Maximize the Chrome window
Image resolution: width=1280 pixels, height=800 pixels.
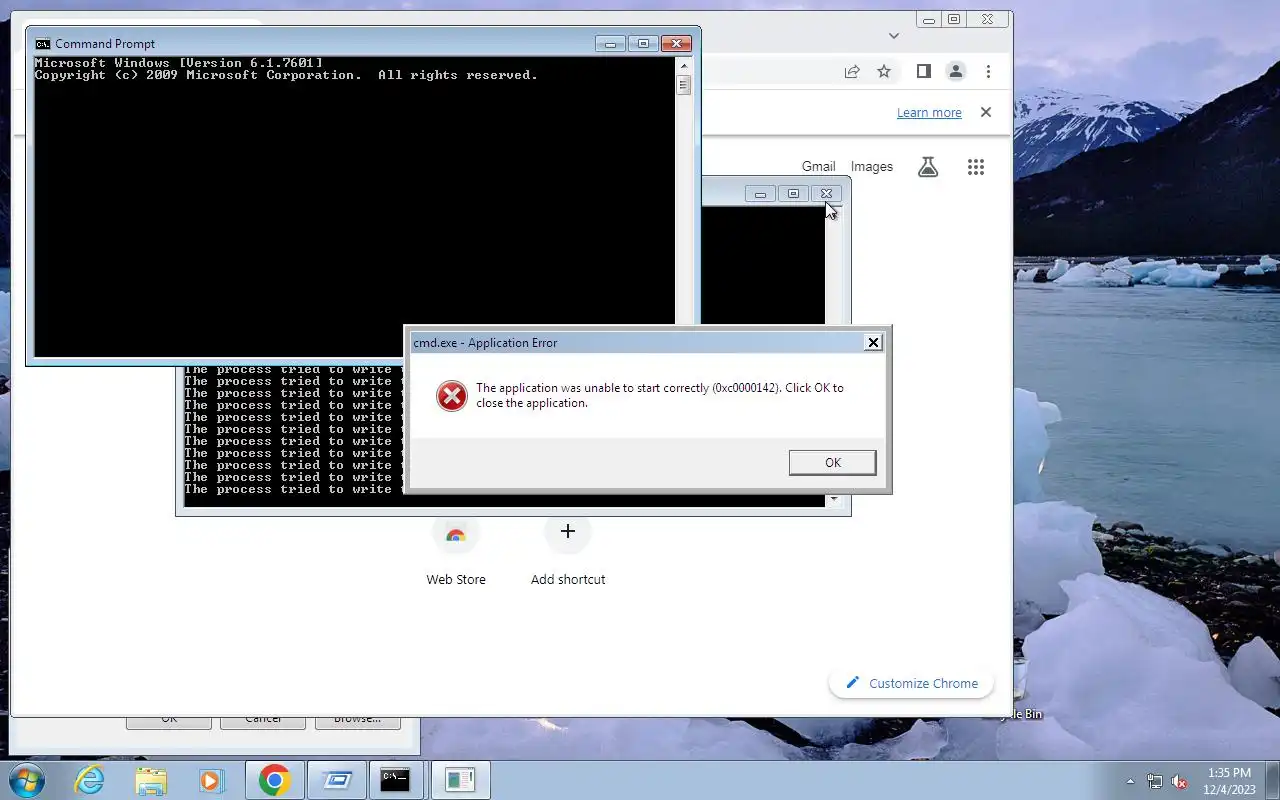tap(954, 20)
